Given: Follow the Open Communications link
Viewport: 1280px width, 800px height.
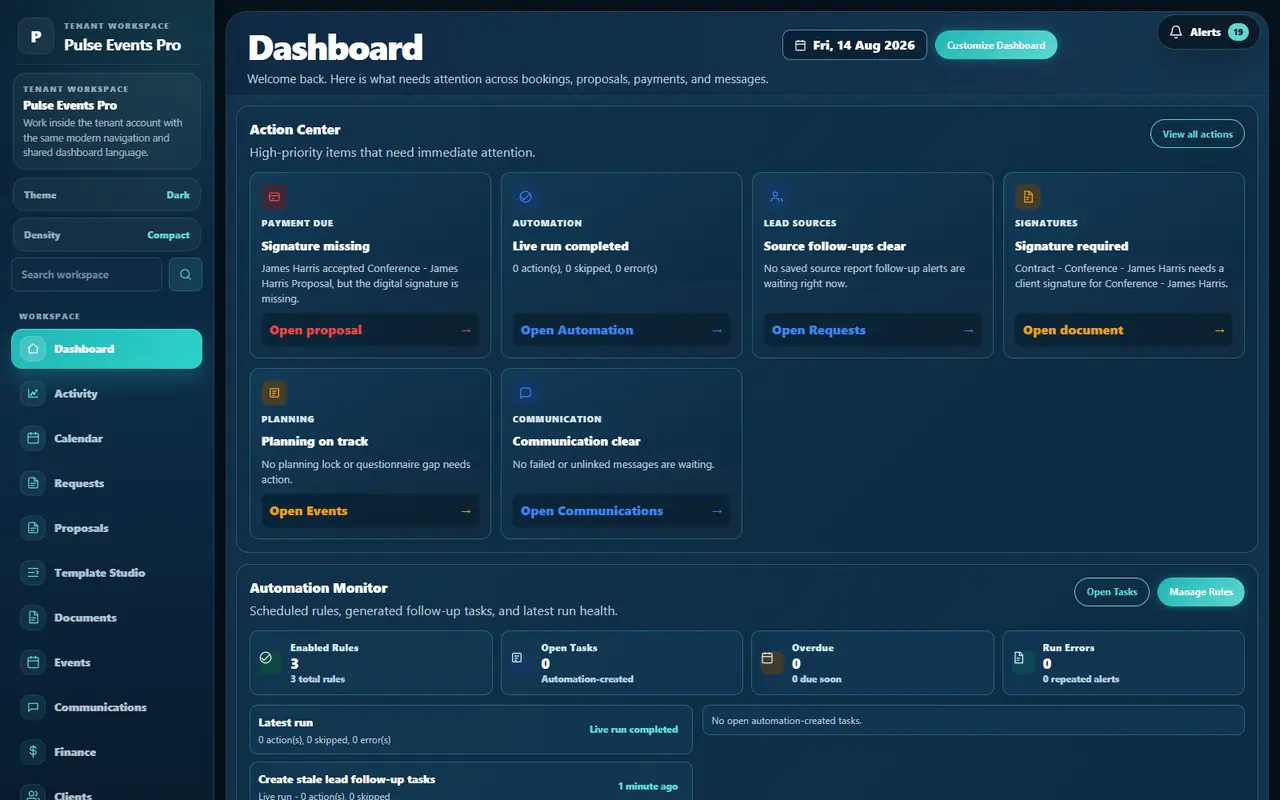Looking at the screenshot, I should 621,511.
